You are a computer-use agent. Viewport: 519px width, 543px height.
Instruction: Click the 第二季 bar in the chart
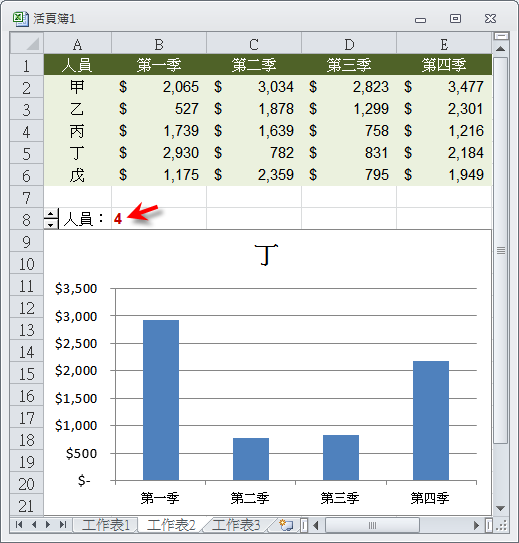[251, 459]
